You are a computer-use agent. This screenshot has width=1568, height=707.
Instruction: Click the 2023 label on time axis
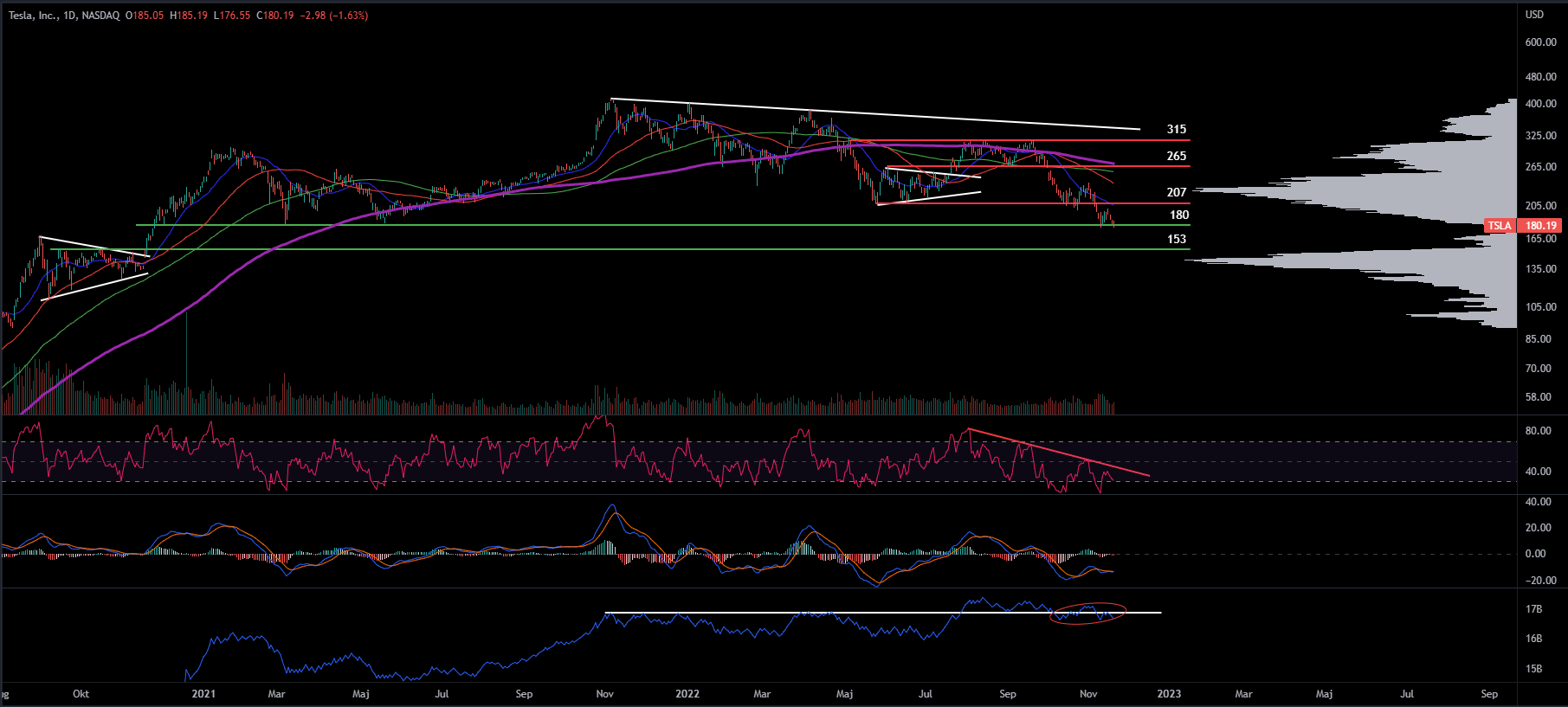coord(1169,694)
